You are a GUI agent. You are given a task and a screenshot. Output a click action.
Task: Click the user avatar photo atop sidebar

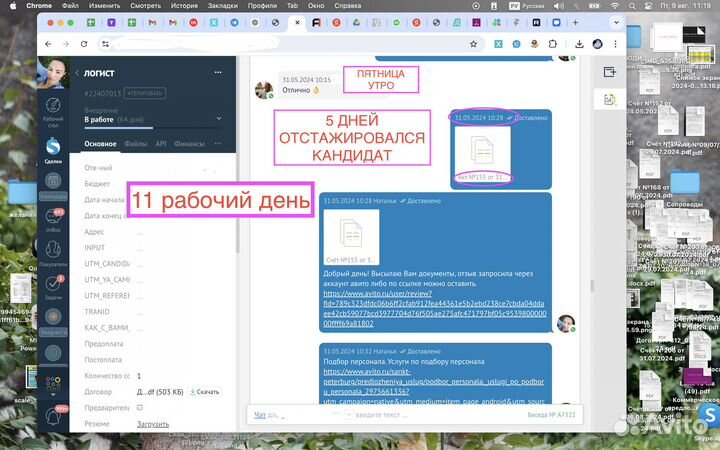click(53, 73)
